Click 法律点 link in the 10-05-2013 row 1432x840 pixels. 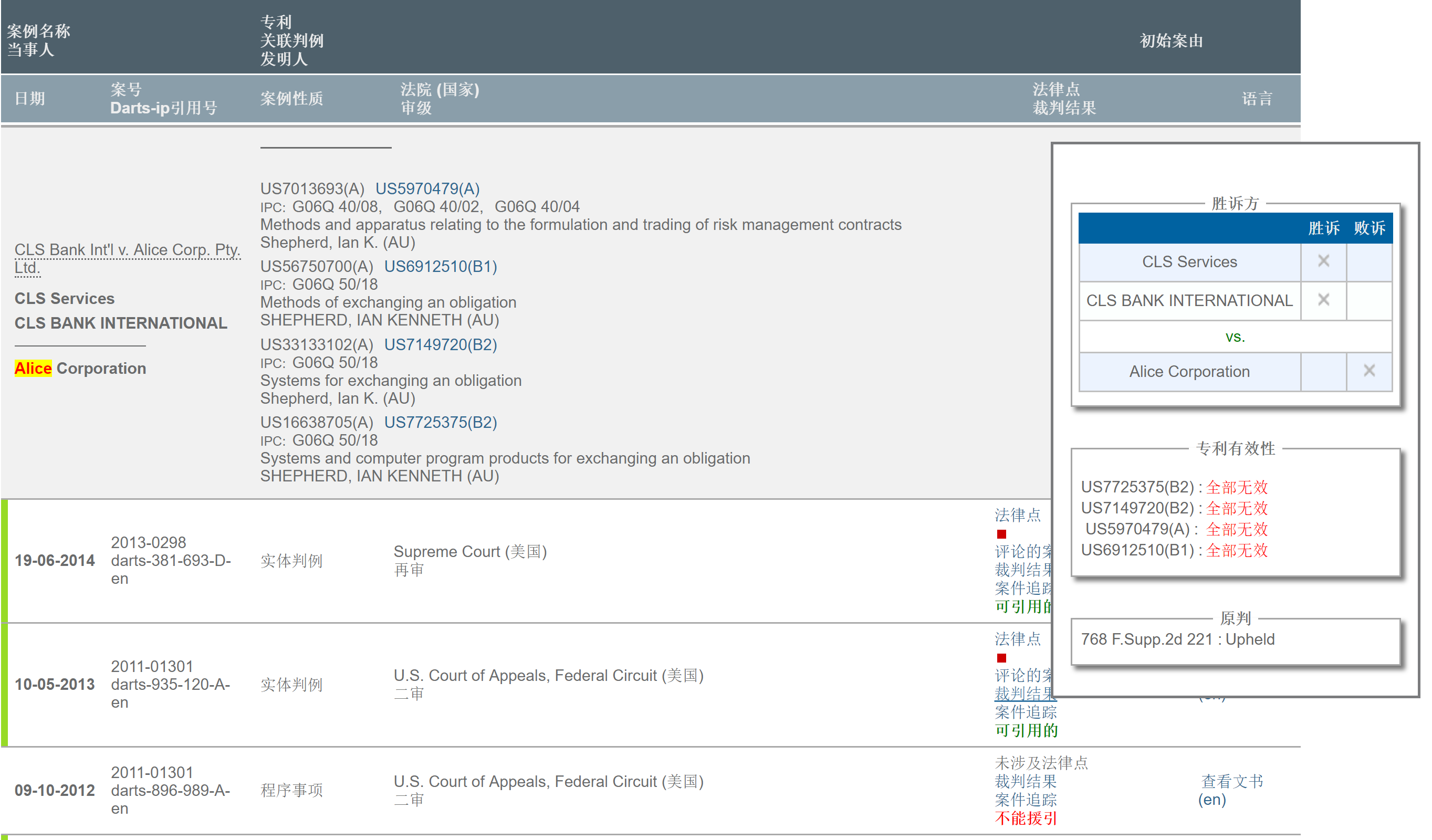click(1018, 639)
